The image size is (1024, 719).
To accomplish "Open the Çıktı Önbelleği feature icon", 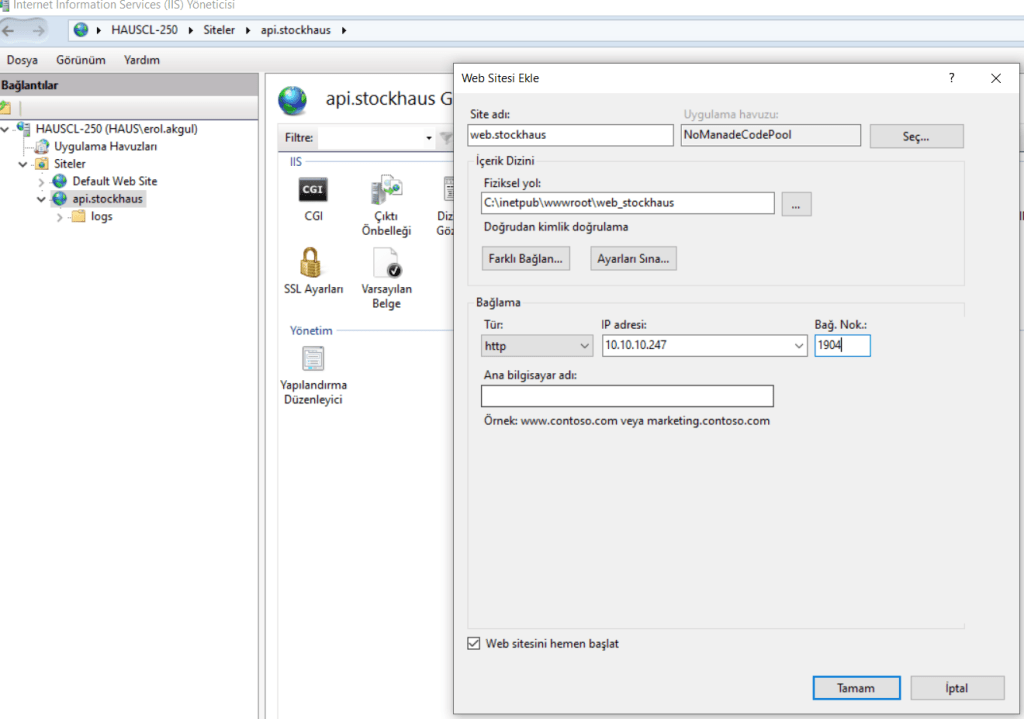I will 386,190.
